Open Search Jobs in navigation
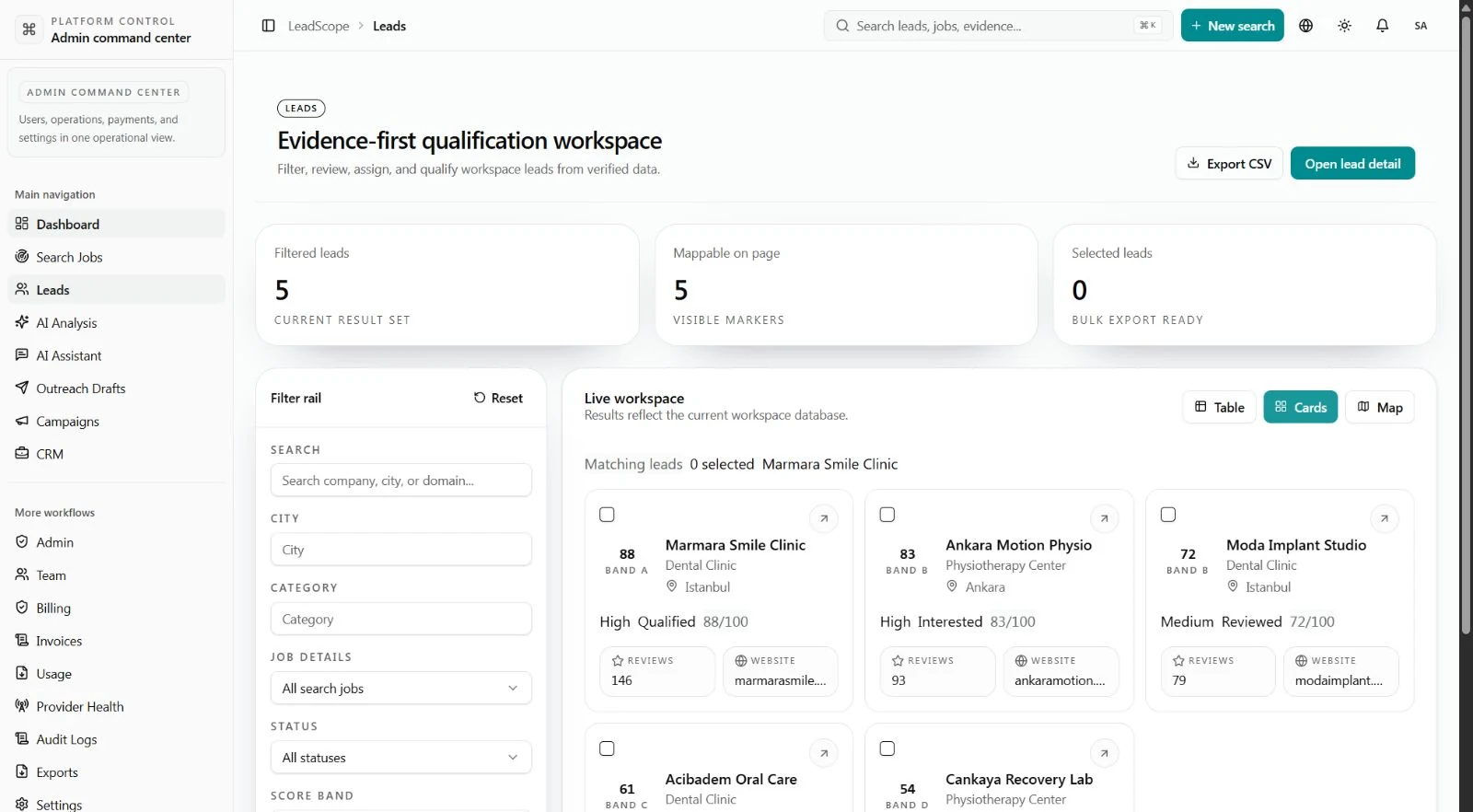This screenshot has width=1473, height=812. click(116, 257)
